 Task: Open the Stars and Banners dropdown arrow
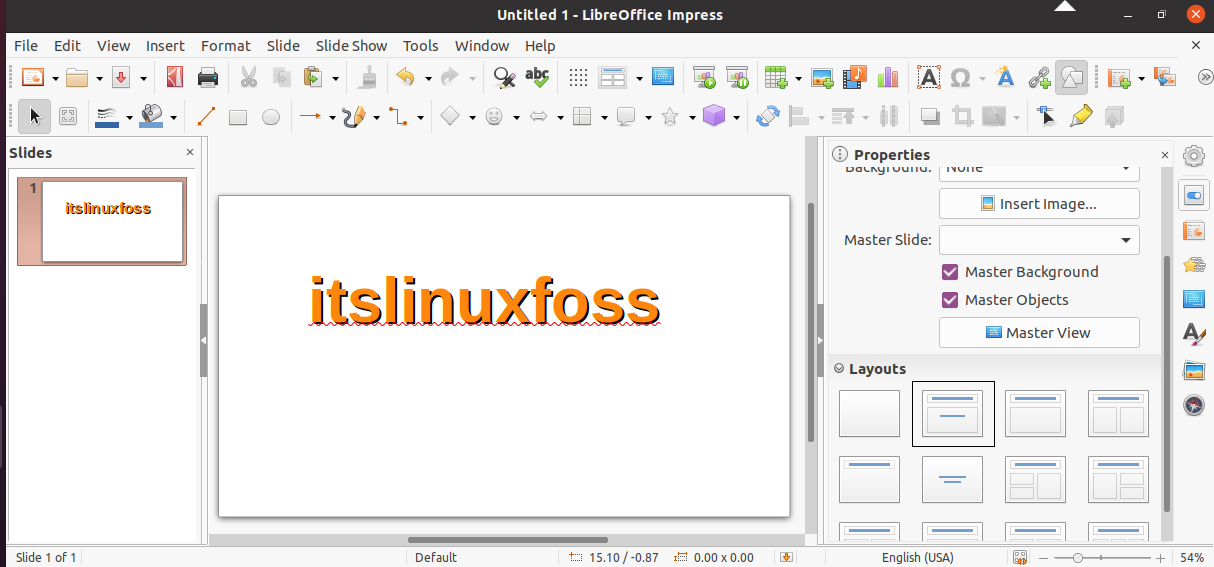point(692,118)
